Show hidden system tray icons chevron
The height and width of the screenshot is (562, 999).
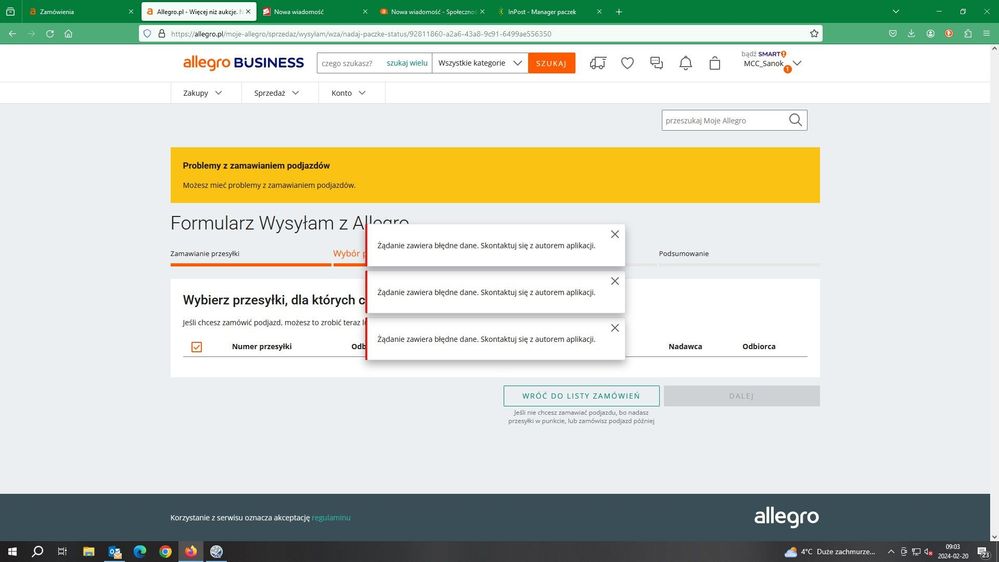tap(891, 552)
